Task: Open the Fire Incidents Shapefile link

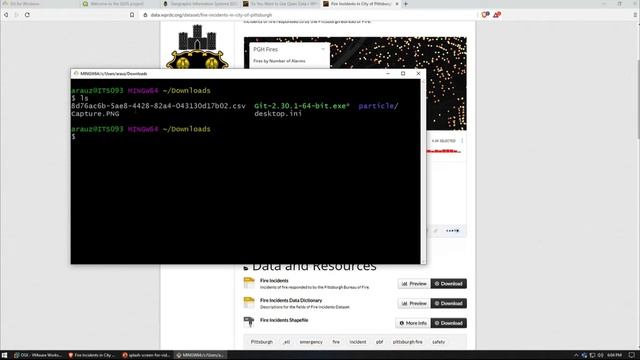Action: (284, 320)
